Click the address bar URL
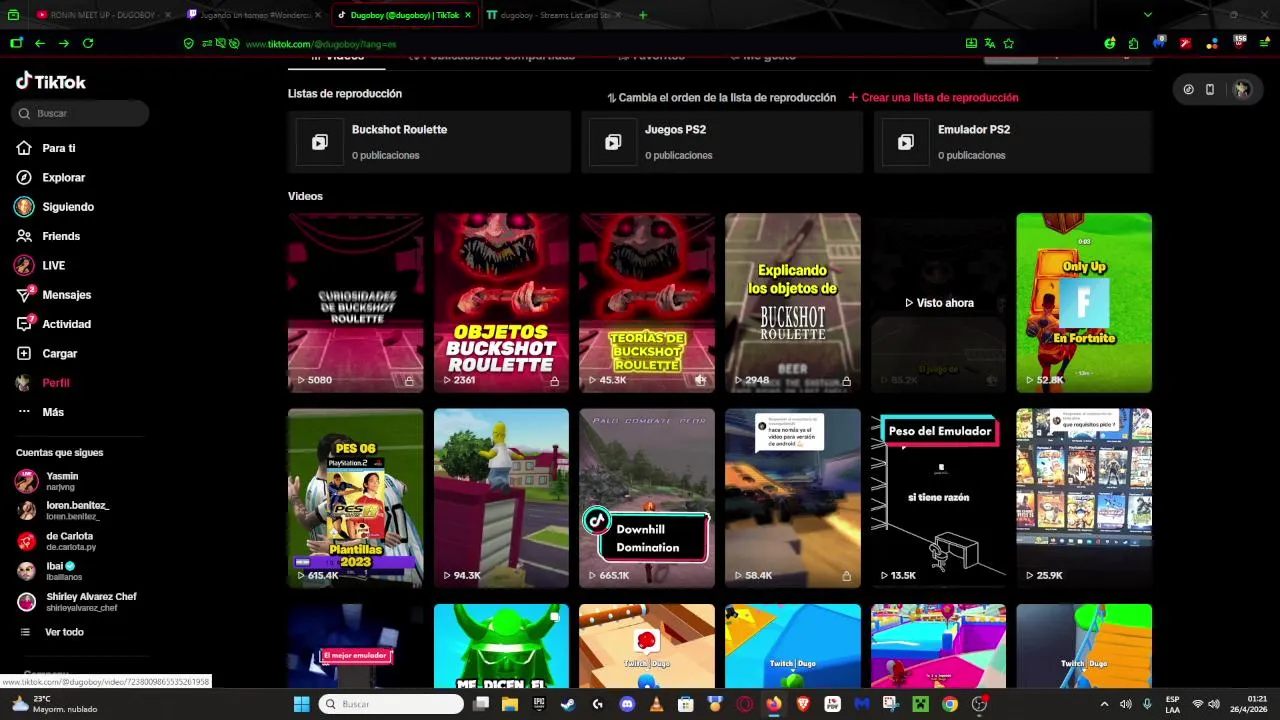 tap(320, 44)
